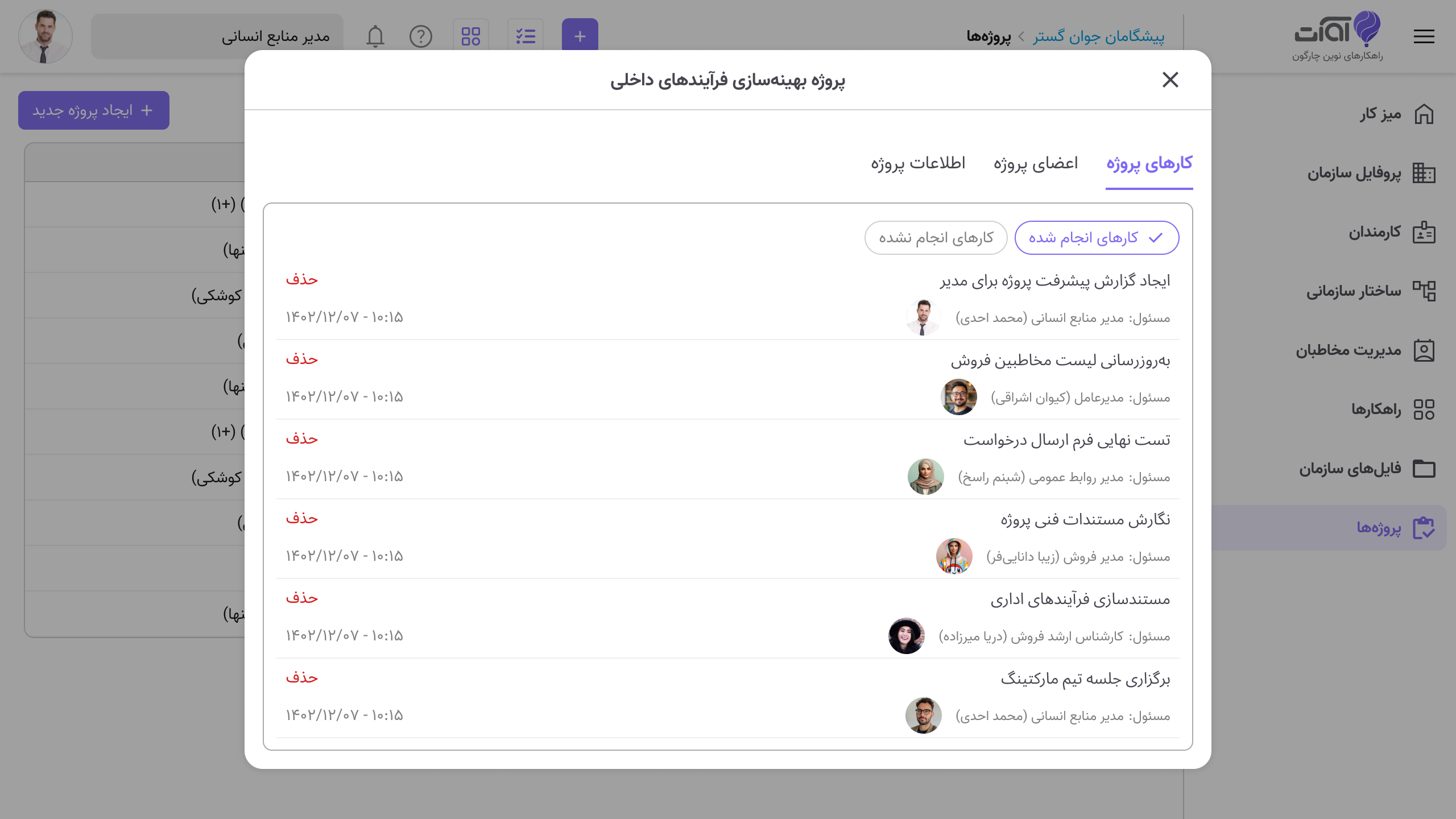Screen dimensions: 1456x819
Task: Click the user profile avatar in header
Action: [45, 36]
